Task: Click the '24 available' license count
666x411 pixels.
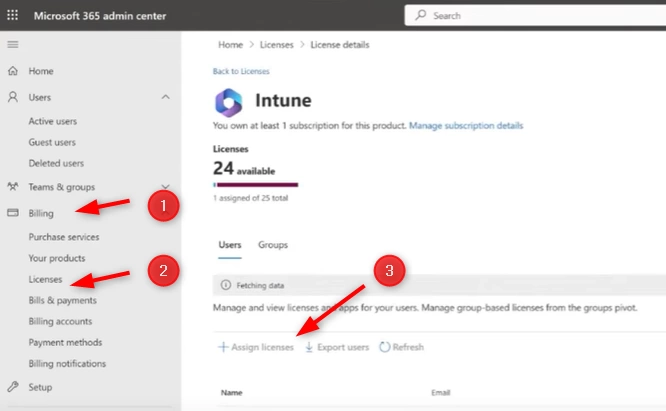Action: pos(244,169)
